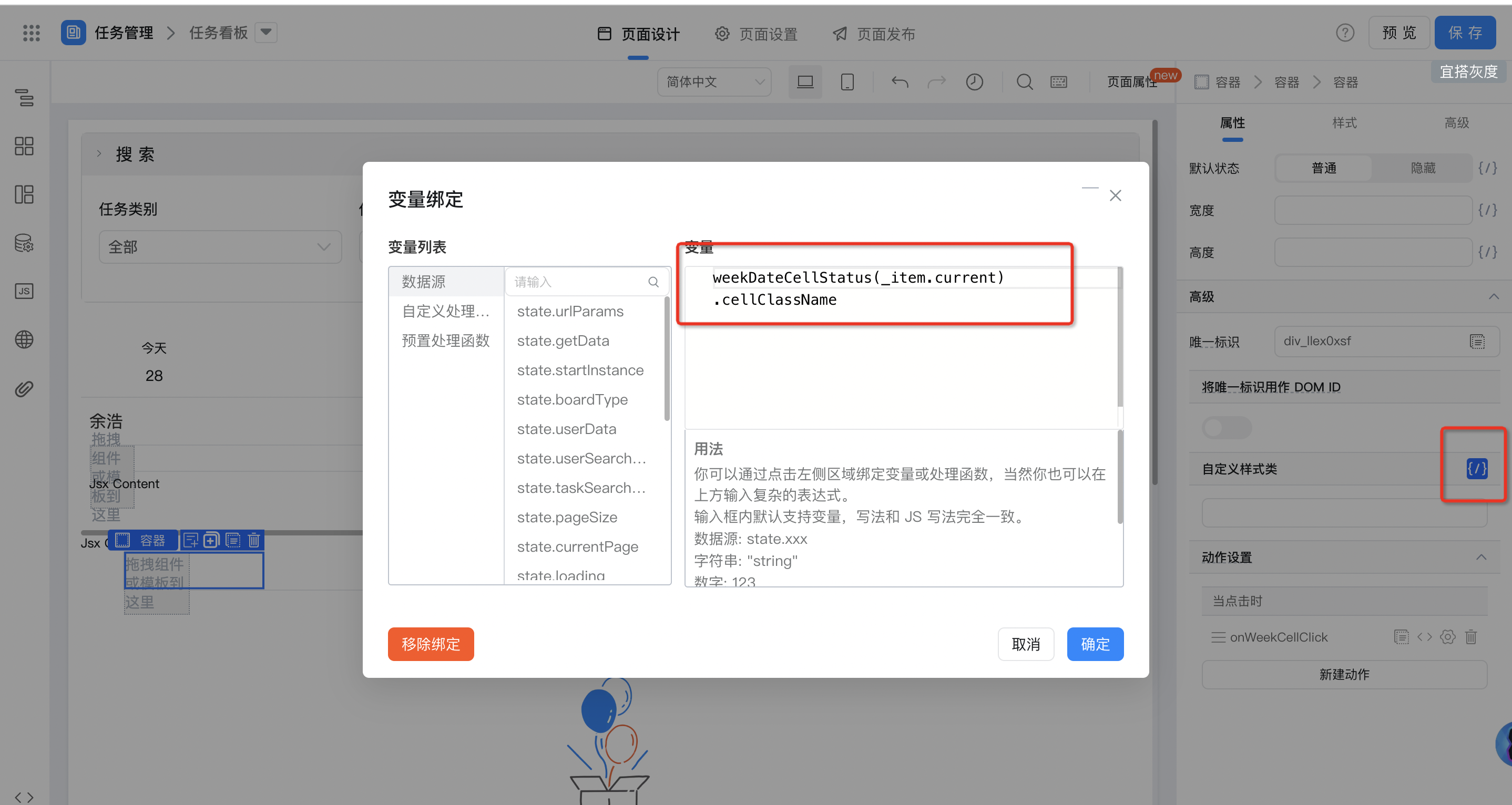
Task: Click the variable list scrollbar
Action: 667,359
